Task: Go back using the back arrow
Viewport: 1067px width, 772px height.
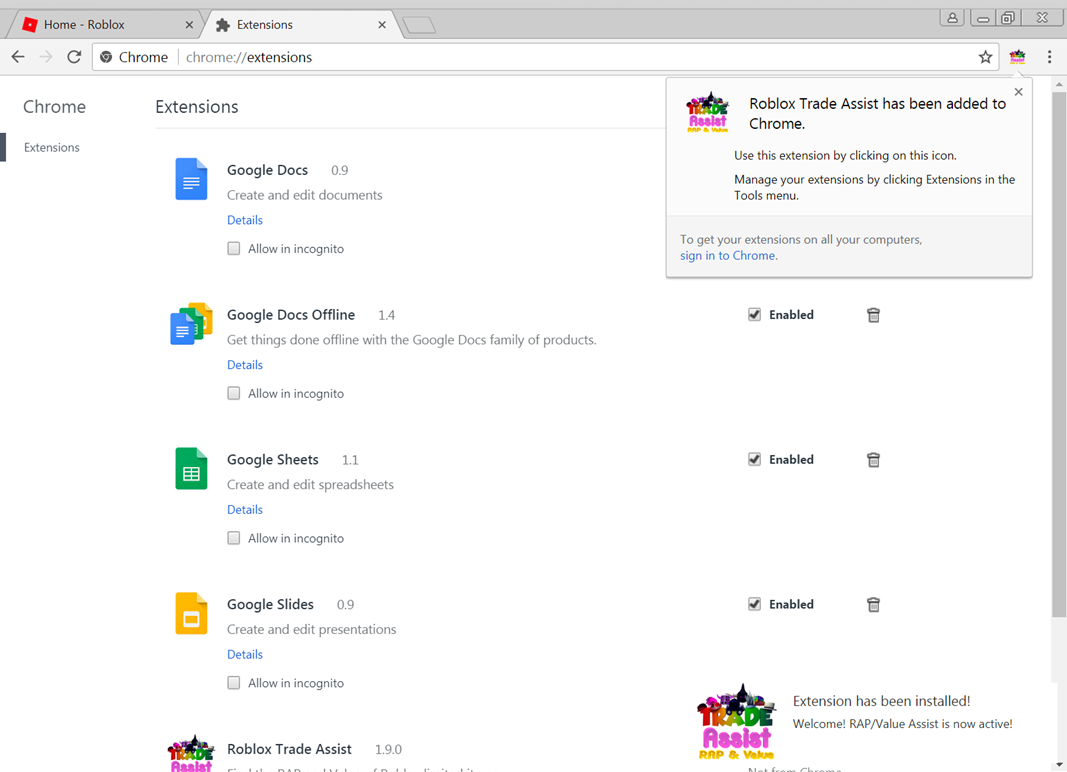Action: pos(18,57)
